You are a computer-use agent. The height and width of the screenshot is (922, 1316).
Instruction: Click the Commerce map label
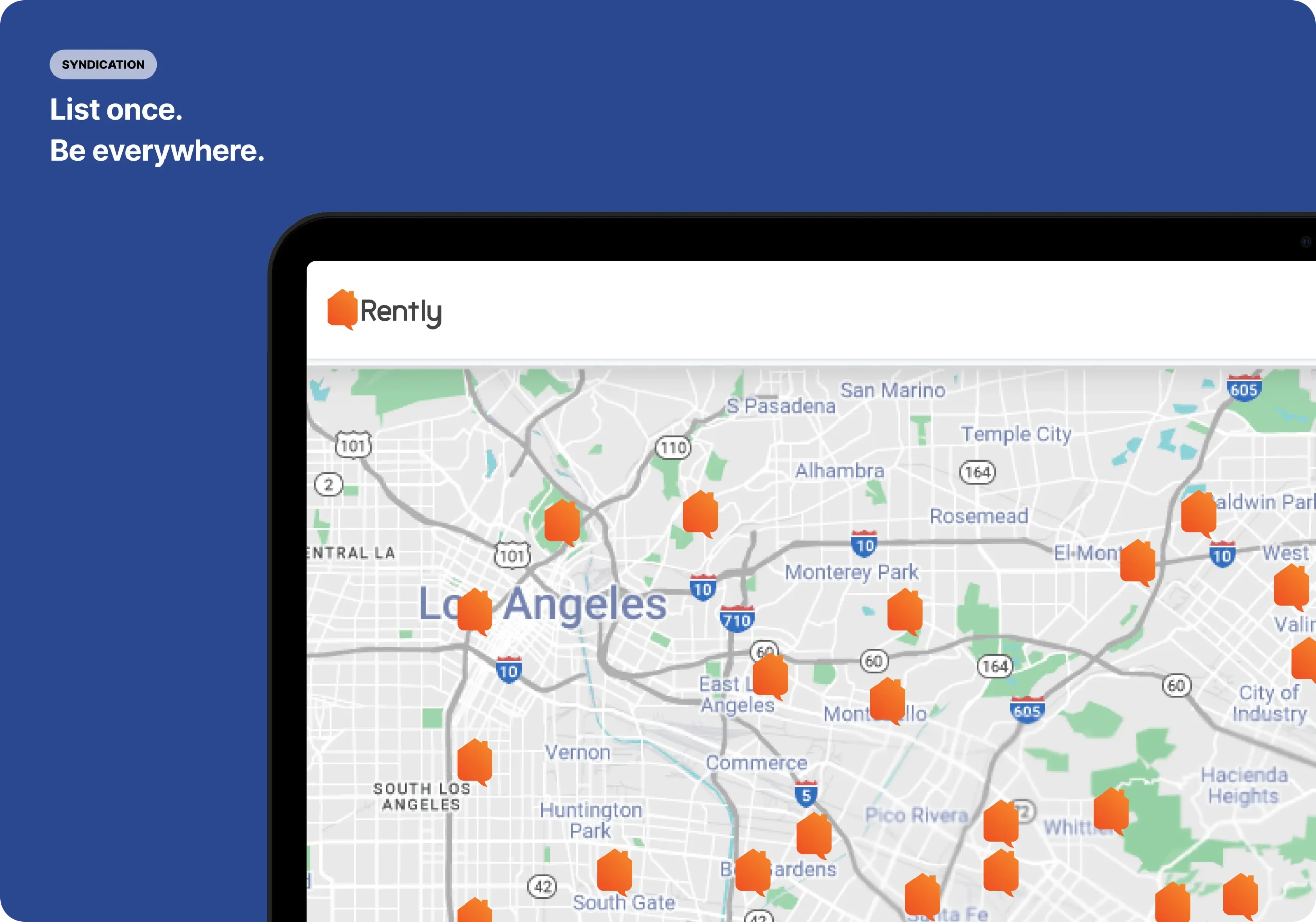click(756, 763)
